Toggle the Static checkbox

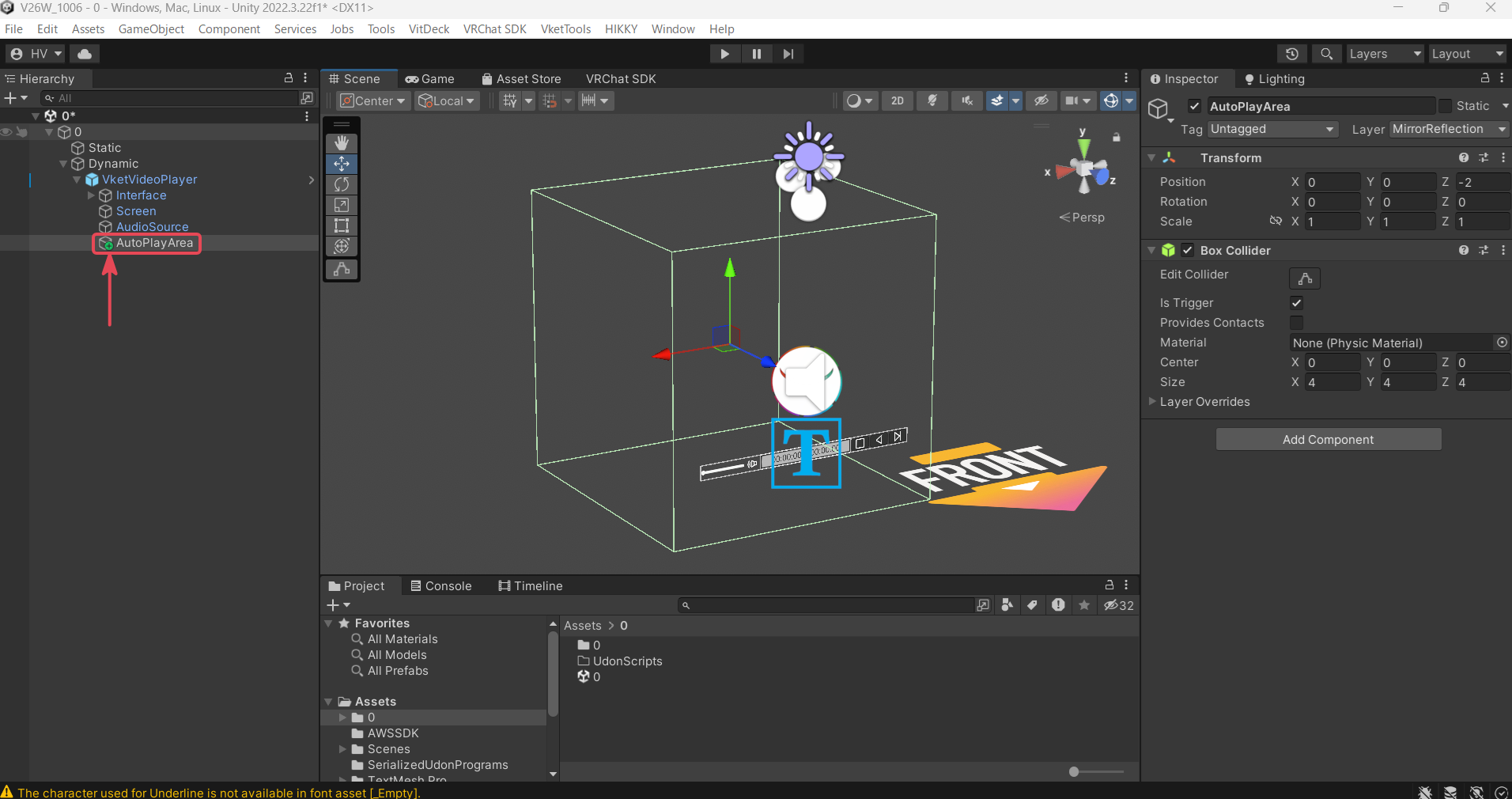click(1445, 106)
